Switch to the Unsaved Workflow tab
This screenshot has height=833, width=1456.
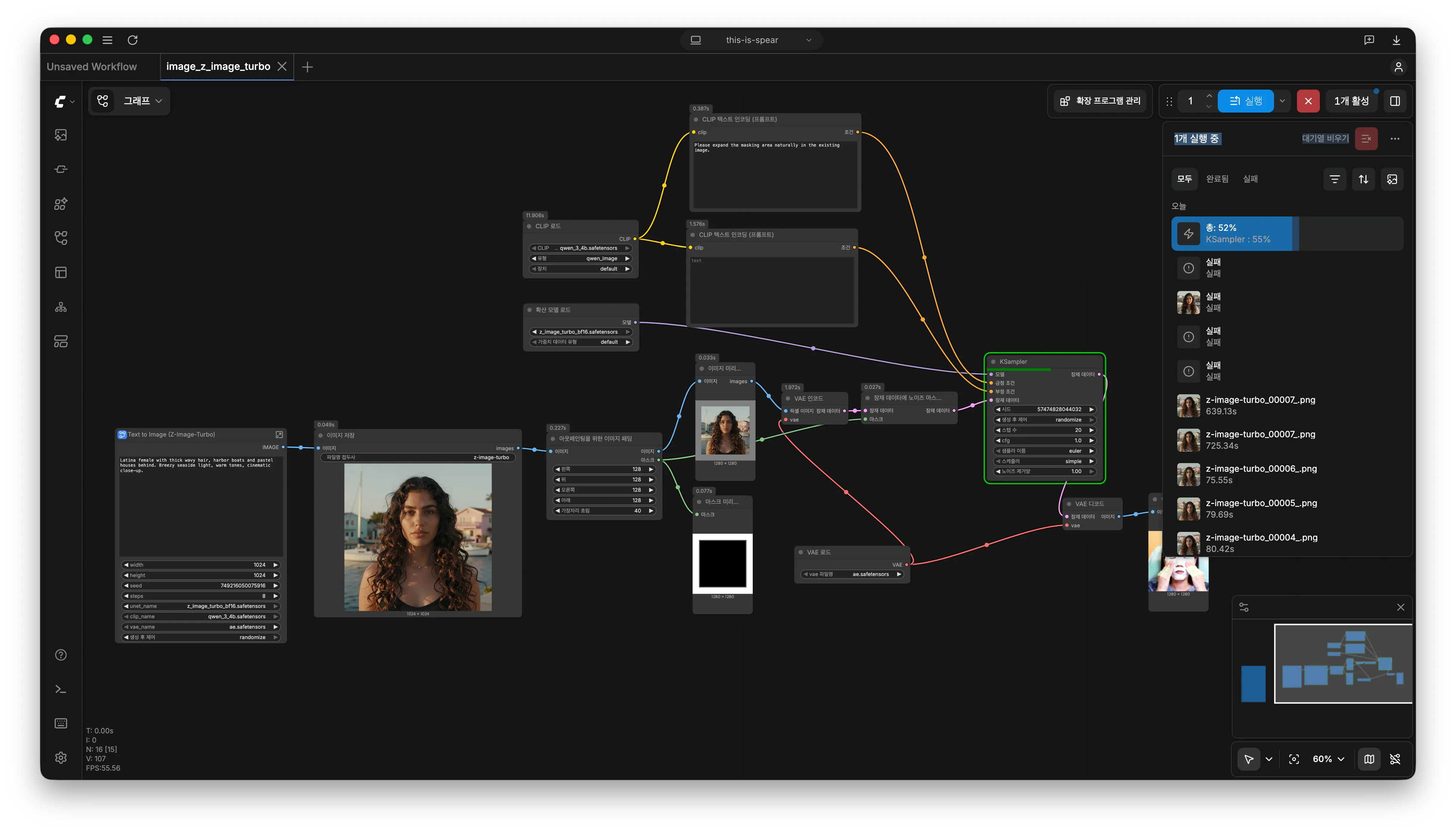click(91, 67)
